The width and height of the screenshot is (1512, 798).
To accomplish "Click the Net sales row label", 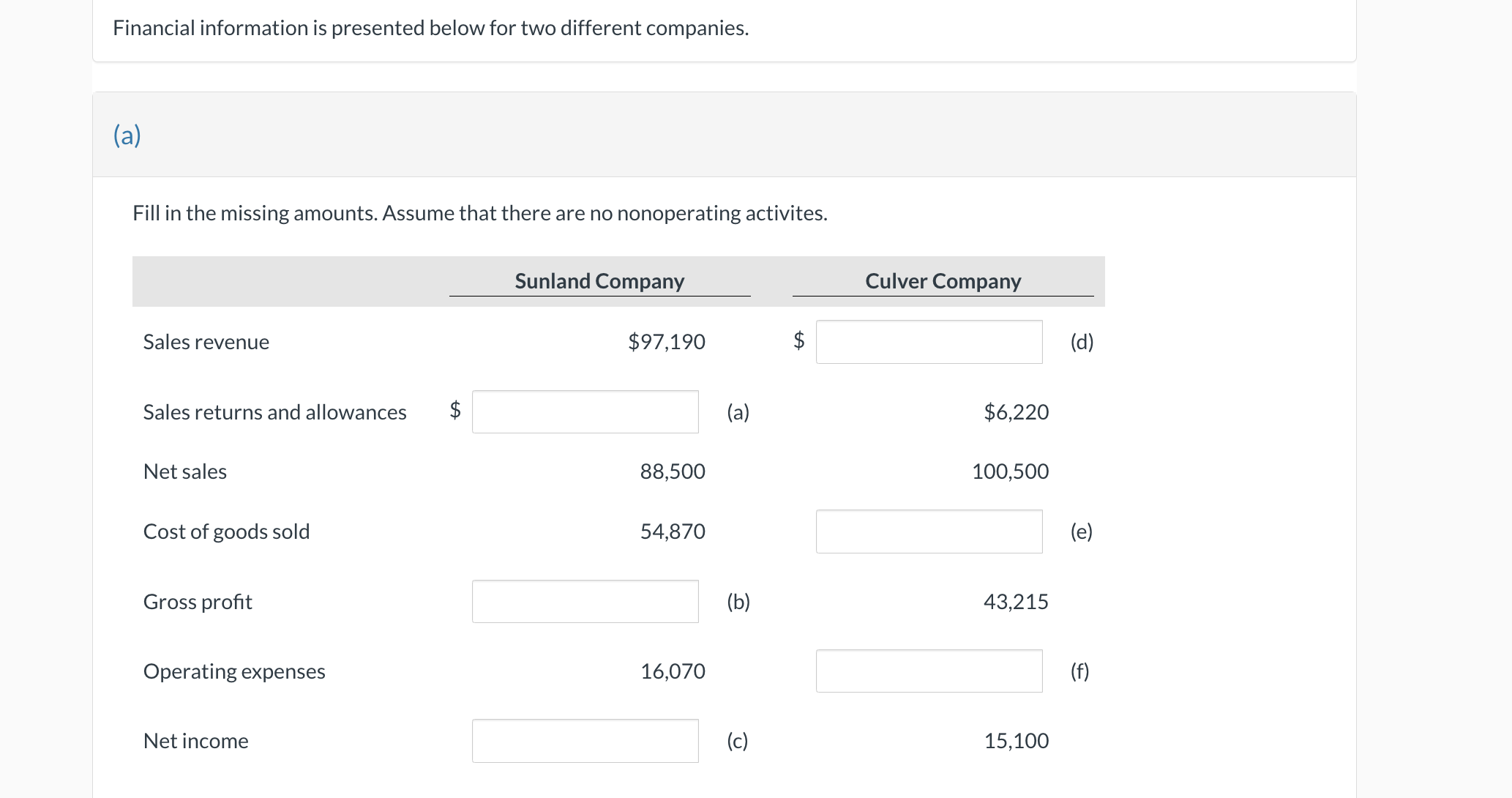I will 185,471.
